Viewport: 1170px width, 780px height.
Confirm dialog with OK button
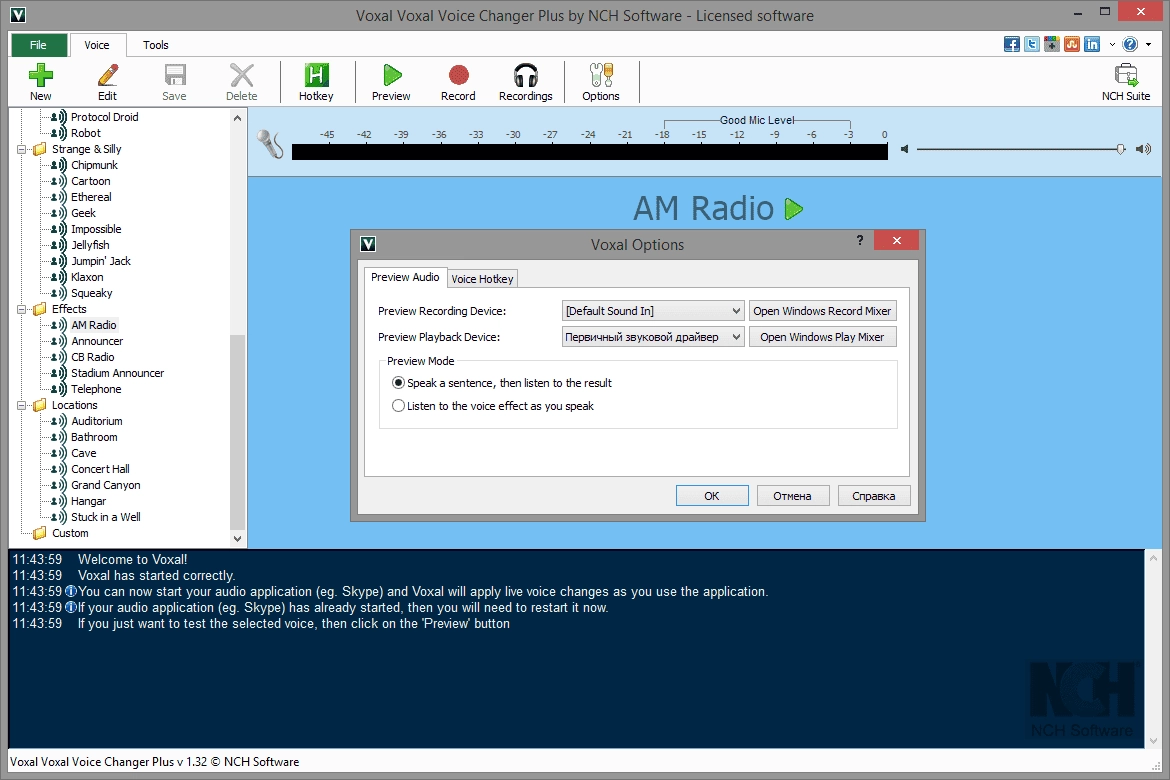point(712,496)
